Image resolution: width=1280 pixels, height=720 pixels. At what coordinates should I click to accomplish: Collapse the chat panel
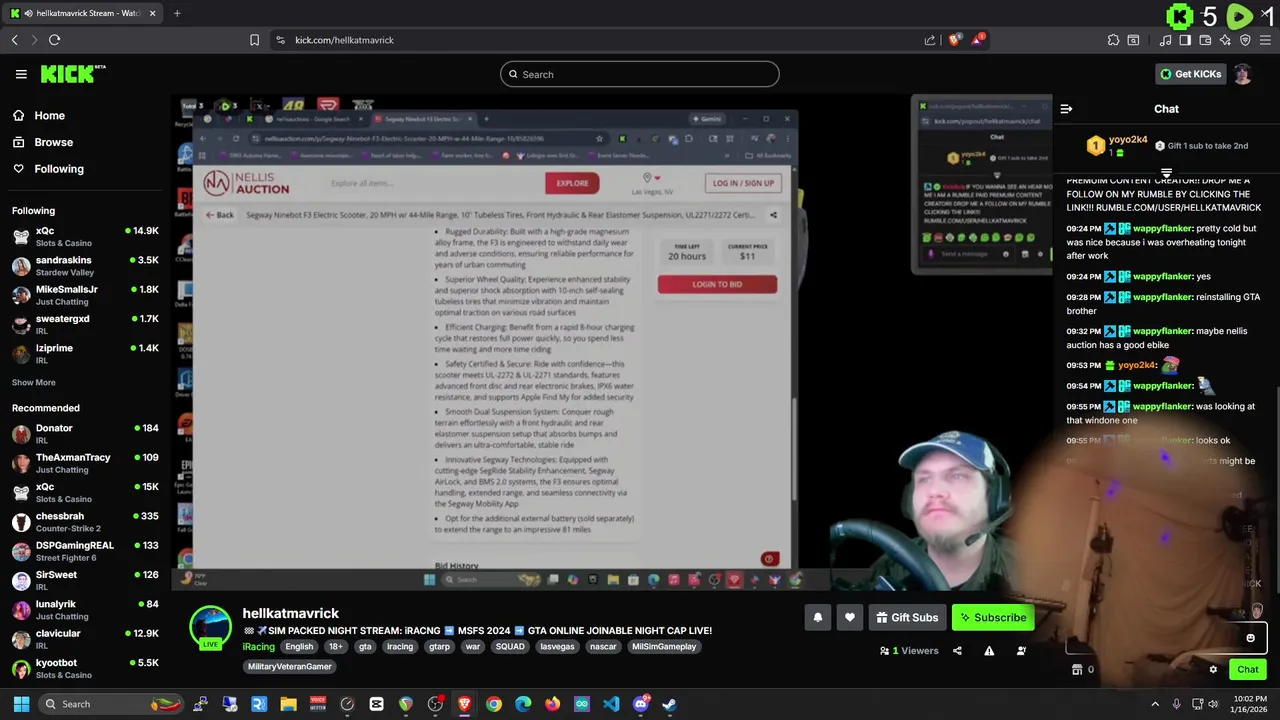[1066, 109]
